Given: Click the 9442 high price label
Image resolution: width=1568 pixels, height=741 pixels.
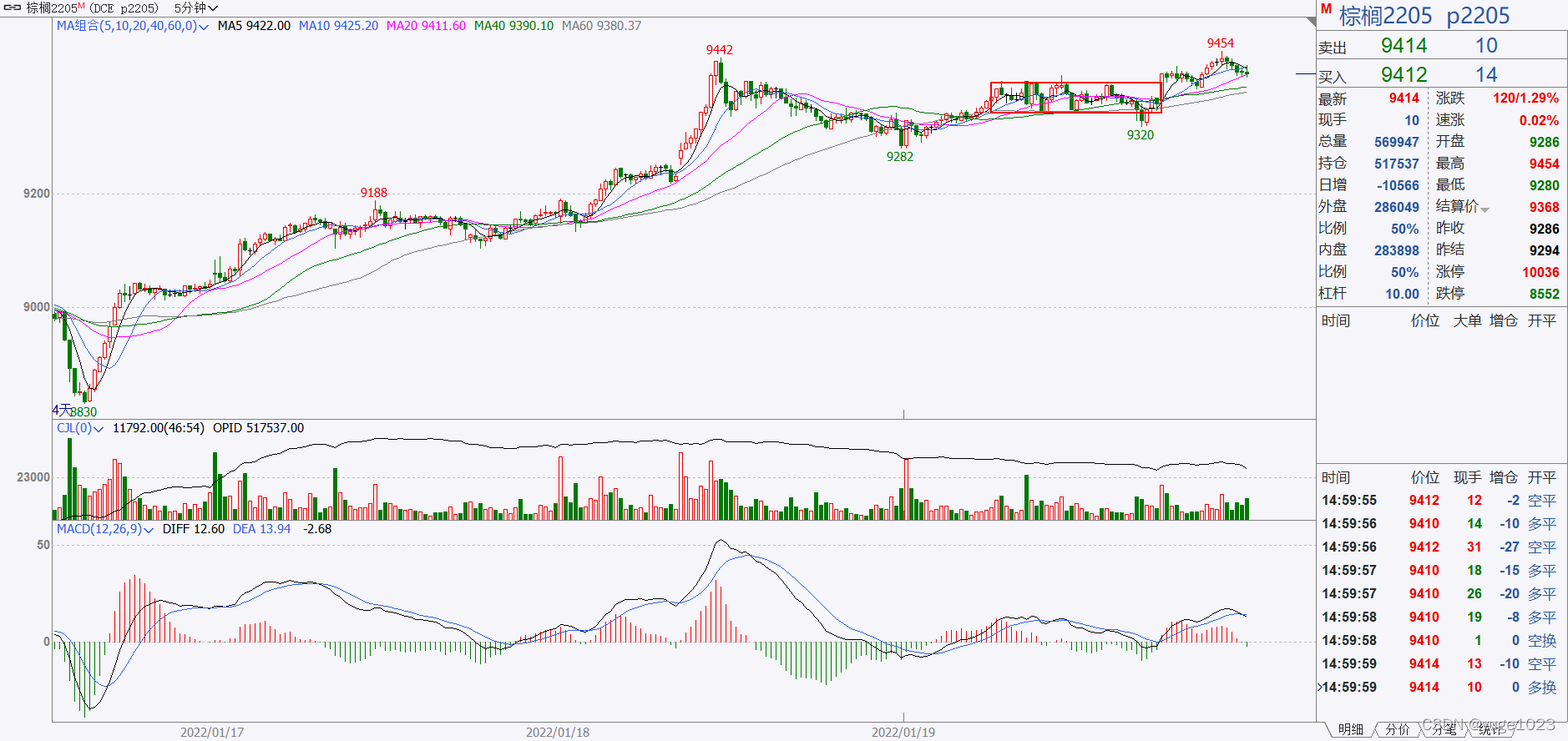Looking at the screenshot, I should coord(719,50).
